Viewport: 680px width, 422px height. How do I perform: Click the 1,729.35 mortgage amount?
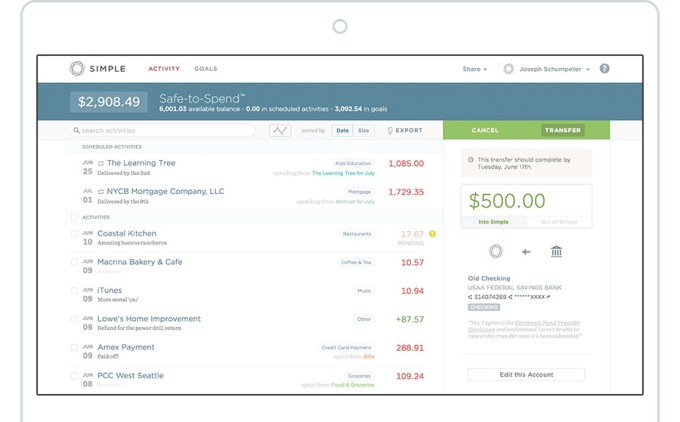(x=406, y=192)
